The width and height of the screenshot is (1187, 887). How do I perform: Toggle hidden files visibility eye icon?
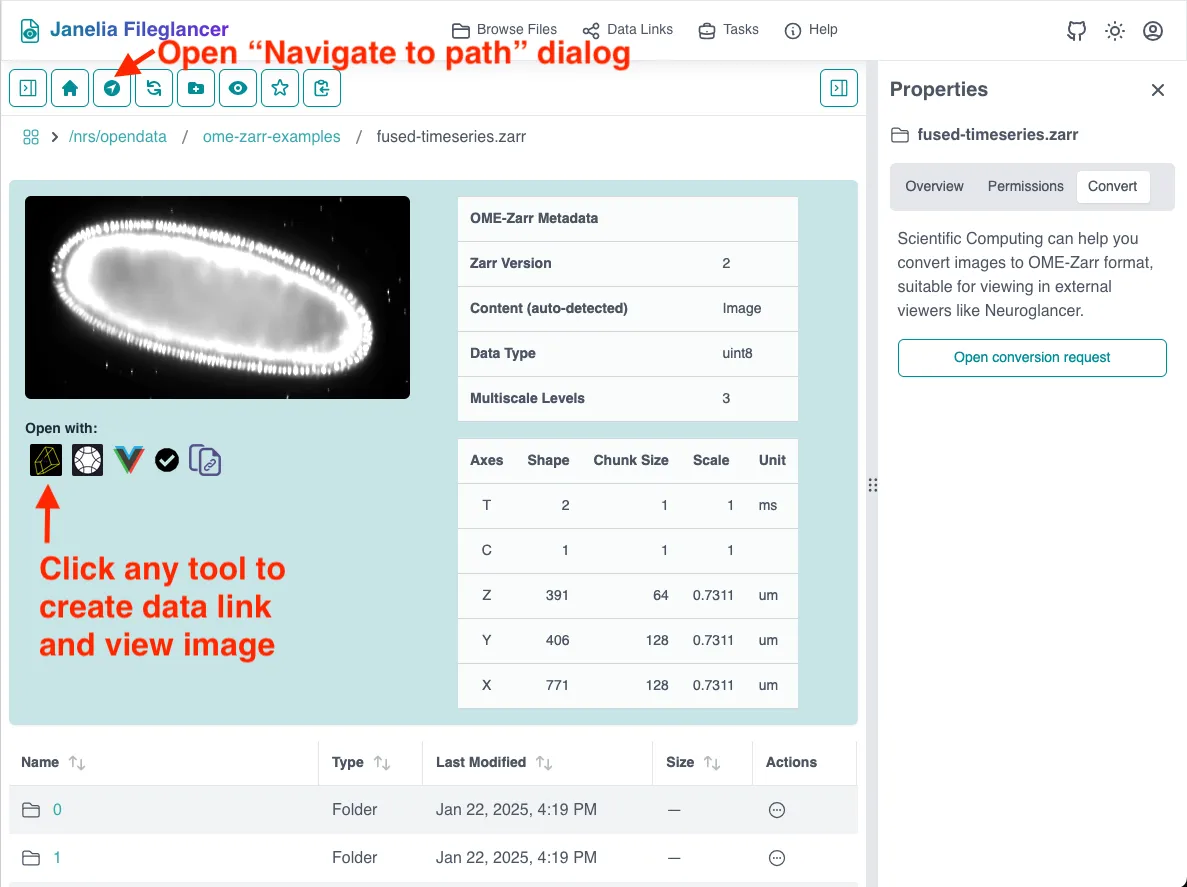(238, 88)
